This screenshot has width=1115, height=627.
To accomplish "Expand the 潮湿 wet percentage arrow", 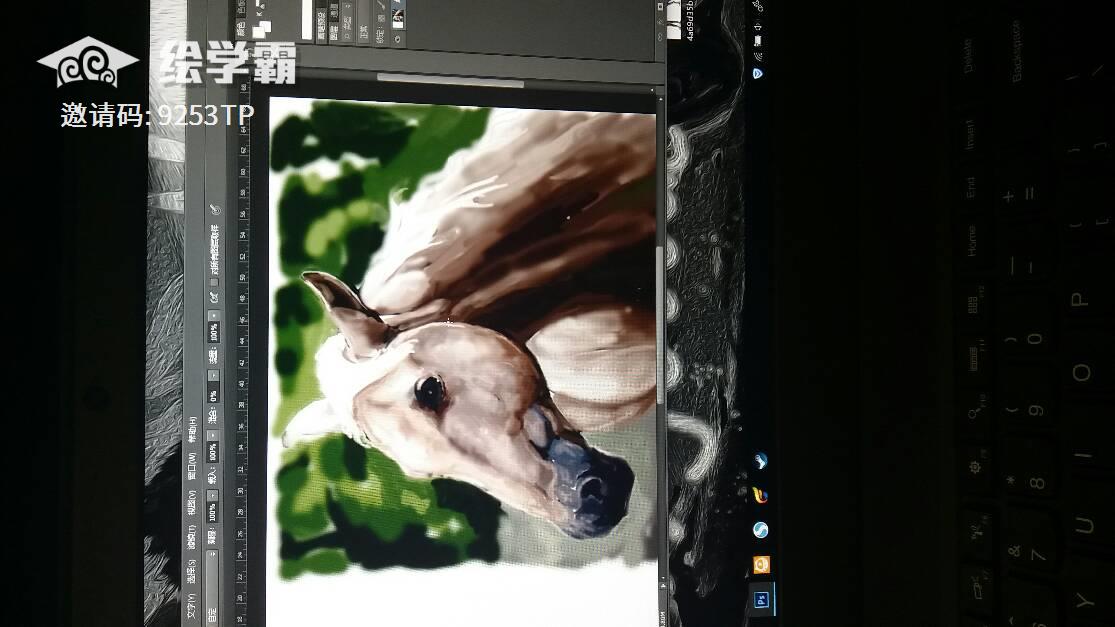I will click(x=213, y=495).
